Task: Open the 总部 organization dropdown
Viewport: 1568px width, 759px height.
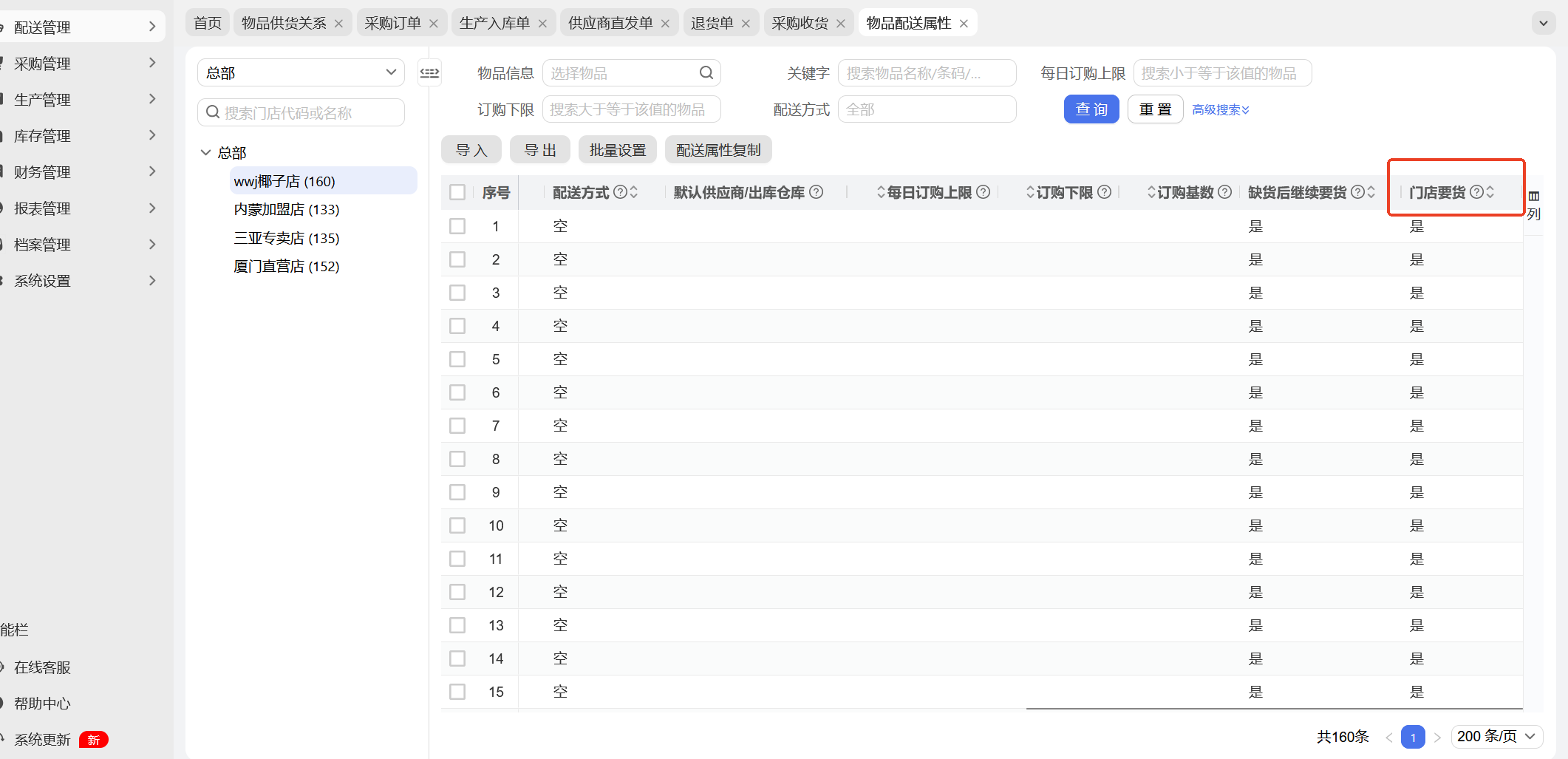Action: point(301,72)
